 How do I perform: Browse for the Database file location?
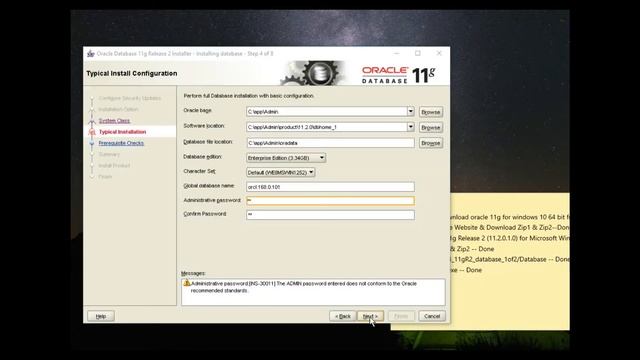click(x=431, y=143)
